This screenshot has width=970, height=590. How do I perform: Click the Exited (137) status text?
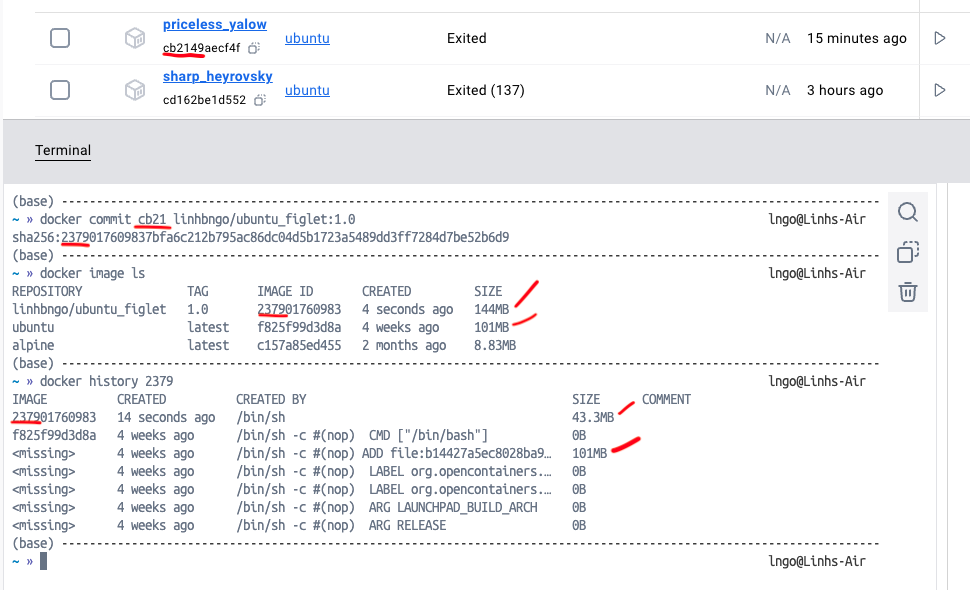485,90
